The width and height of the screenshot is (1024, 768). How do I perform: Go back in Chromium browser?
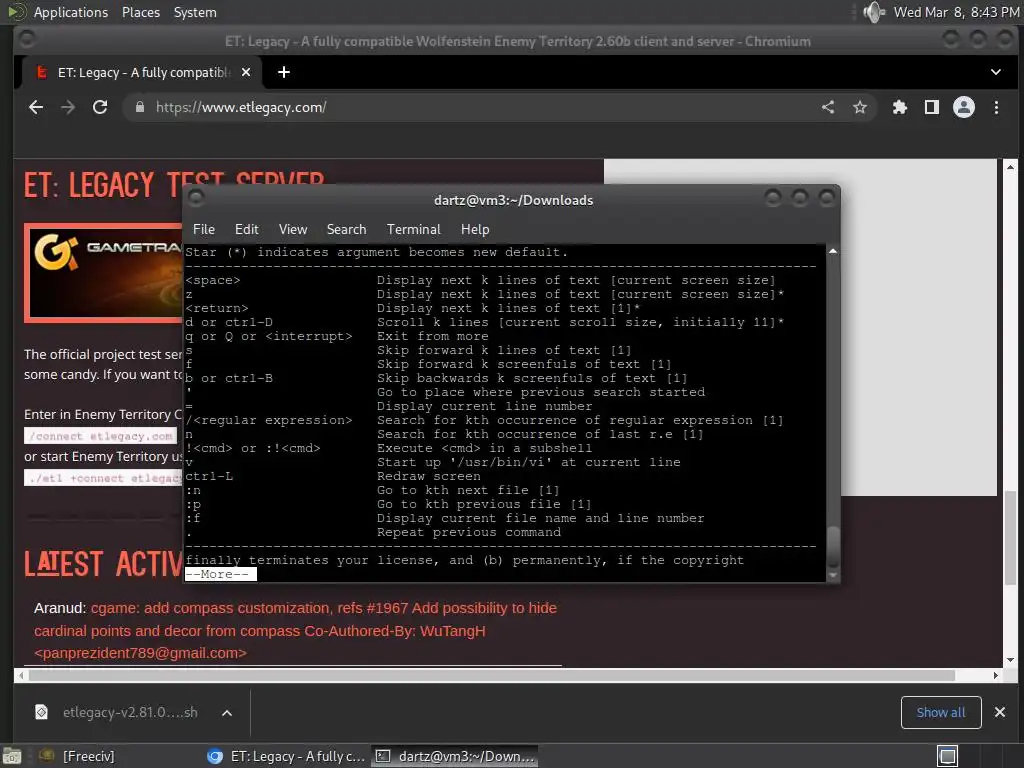point(36,107)
